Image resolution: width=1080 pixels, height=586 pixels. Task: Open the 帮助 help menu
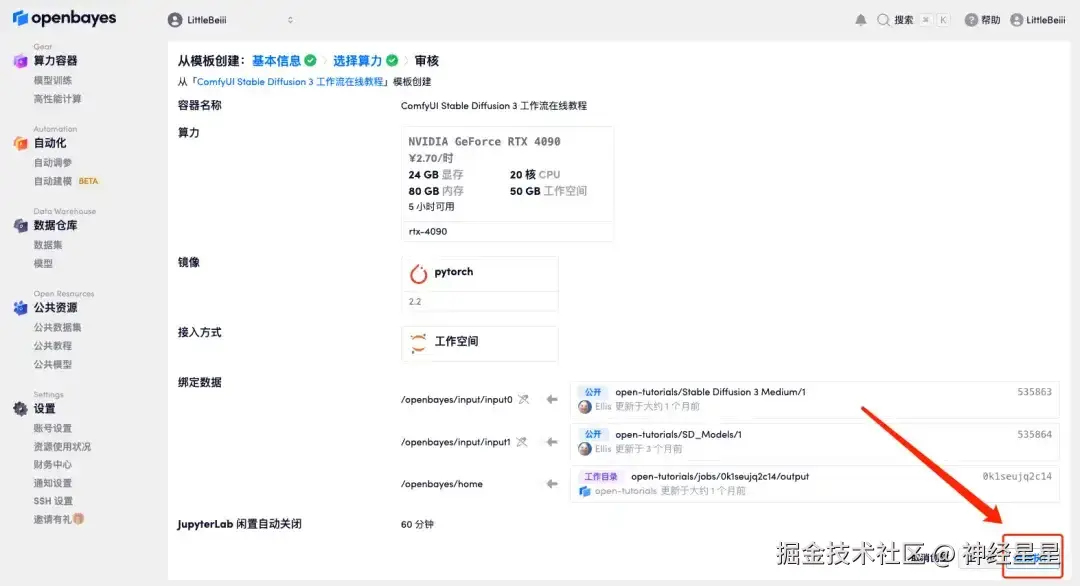[x=982, y=20]
